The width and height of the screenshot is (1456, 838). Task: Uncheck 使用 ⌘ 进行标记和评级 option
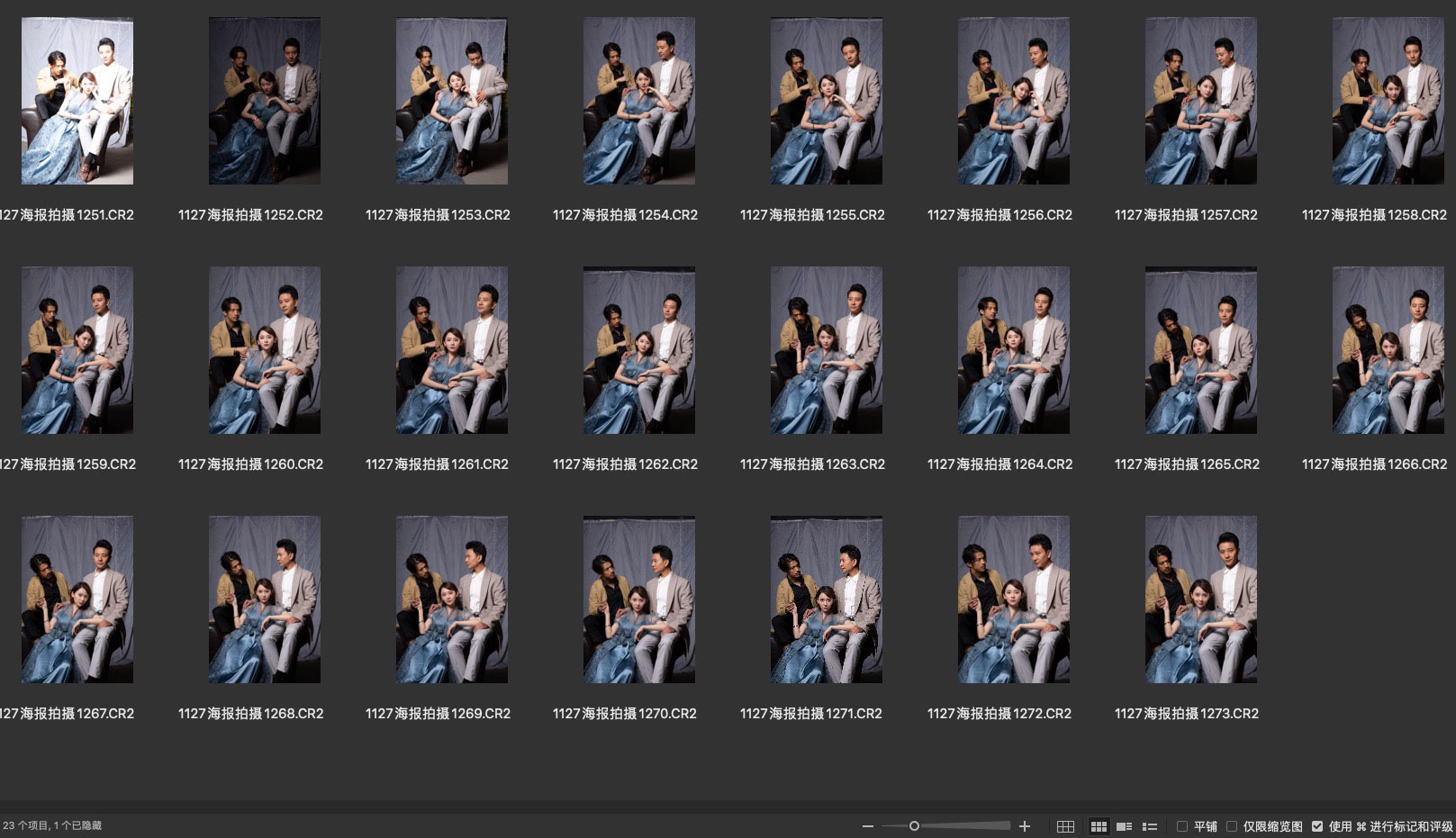[1317, 826]
